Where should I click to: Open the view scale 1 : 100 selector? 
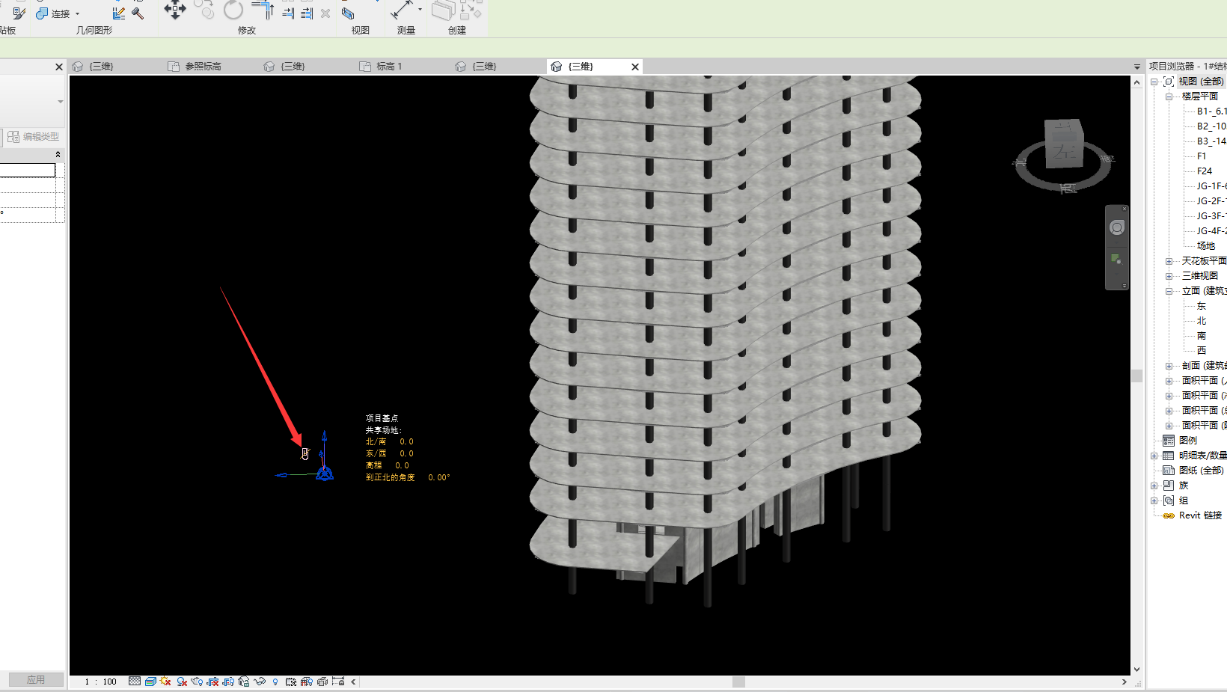tap(100, 681)
